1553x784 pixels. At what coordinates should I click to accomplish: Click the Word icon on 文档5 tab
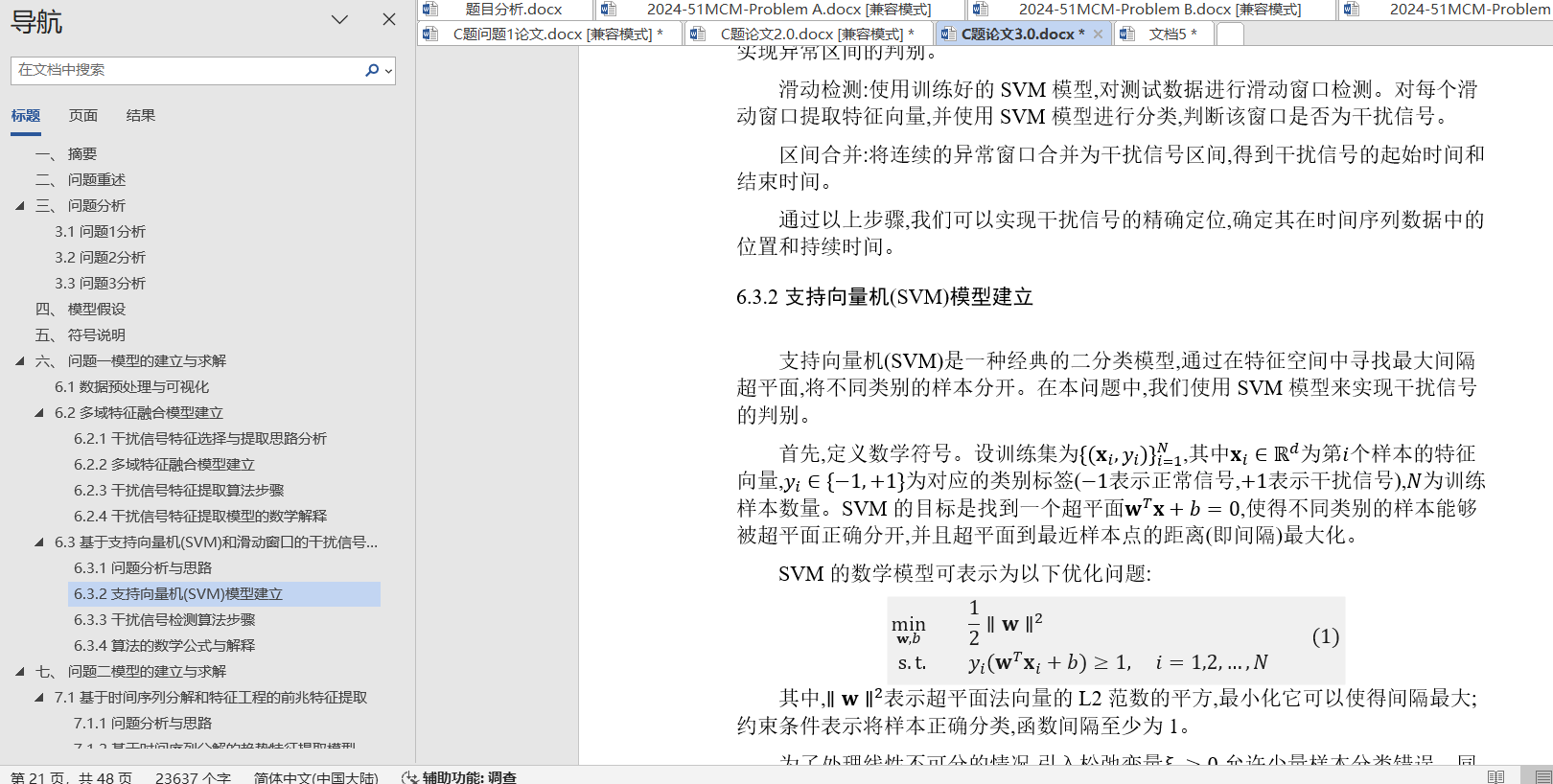click(x=1128, y=34)
